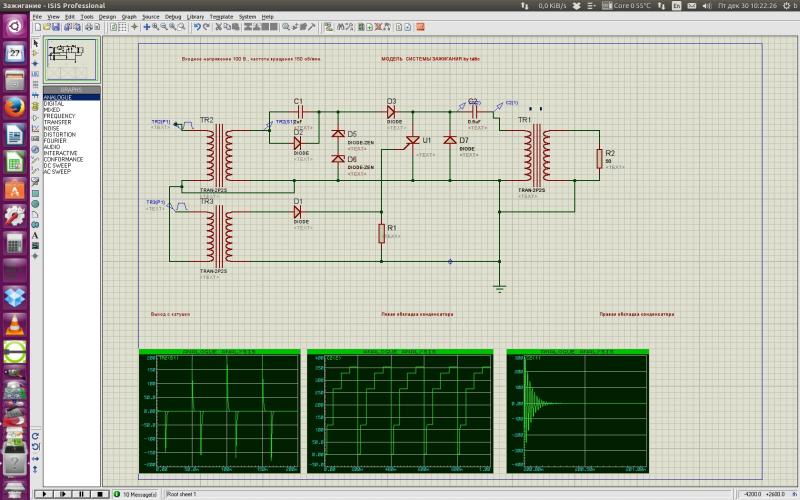Open the Graph menu
This screenshot has width=800, height=500.
click(x=129, y=17)
